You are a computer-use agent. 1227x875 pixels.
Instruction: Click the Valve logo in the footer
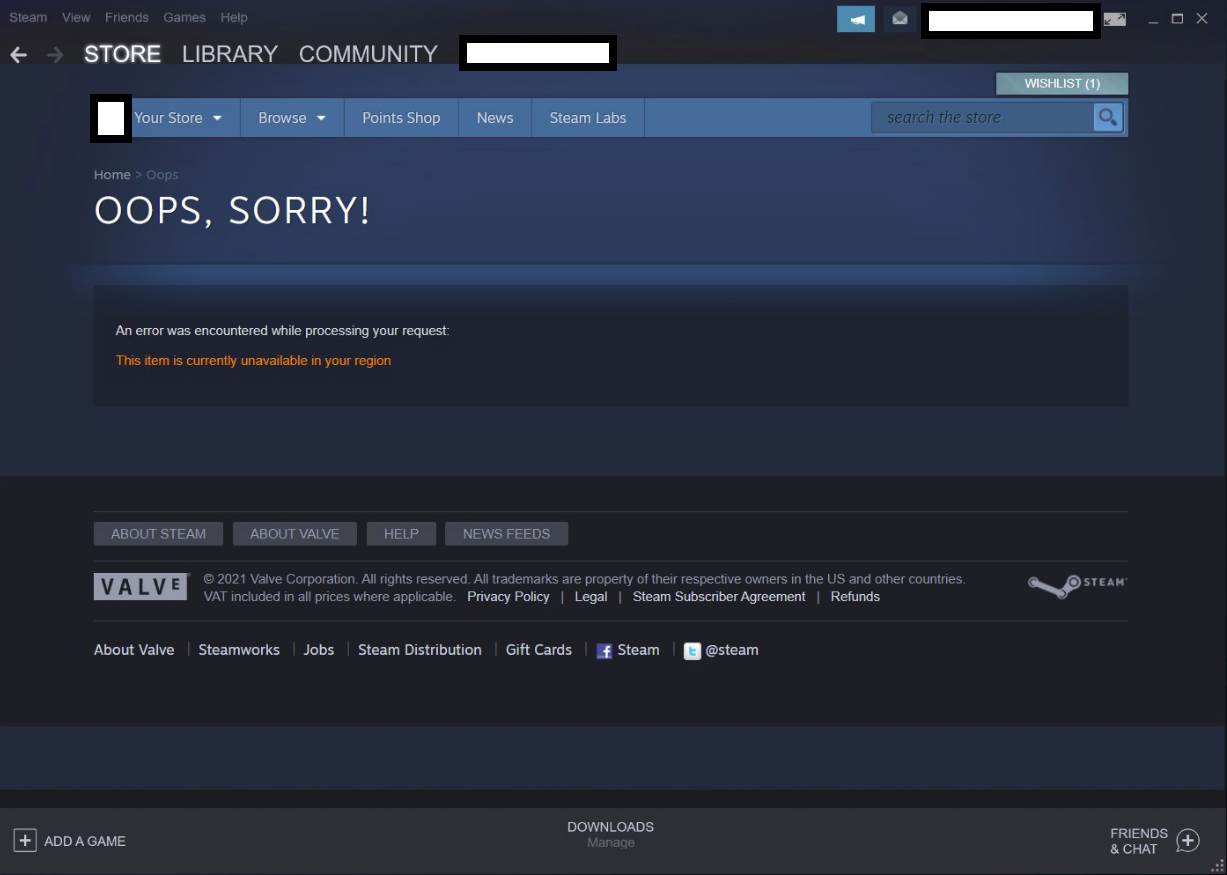[x=140, y=585]
